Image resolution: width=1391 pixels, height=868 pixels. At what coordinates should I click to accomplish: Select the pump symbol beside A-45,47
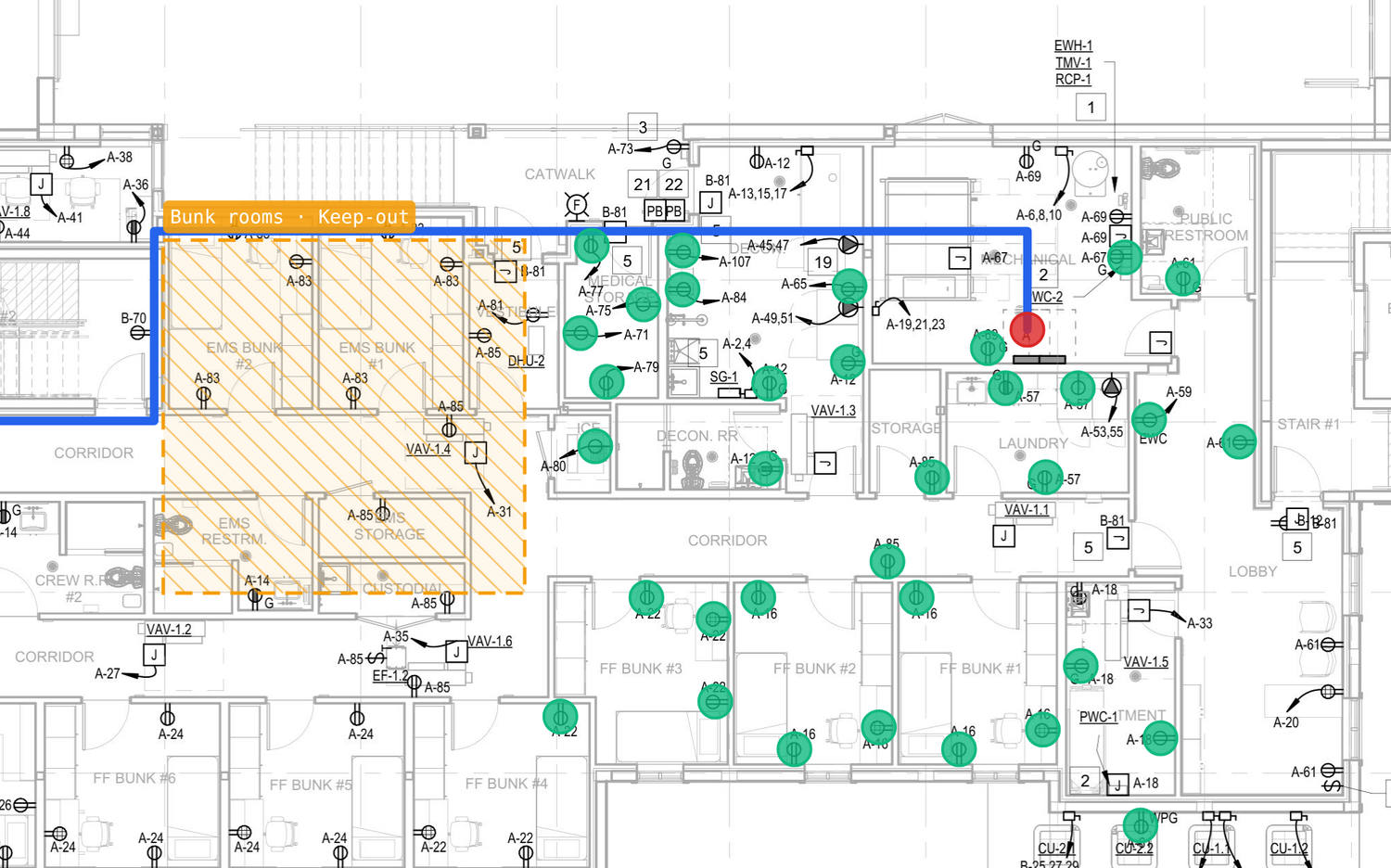tap(849, 245)
